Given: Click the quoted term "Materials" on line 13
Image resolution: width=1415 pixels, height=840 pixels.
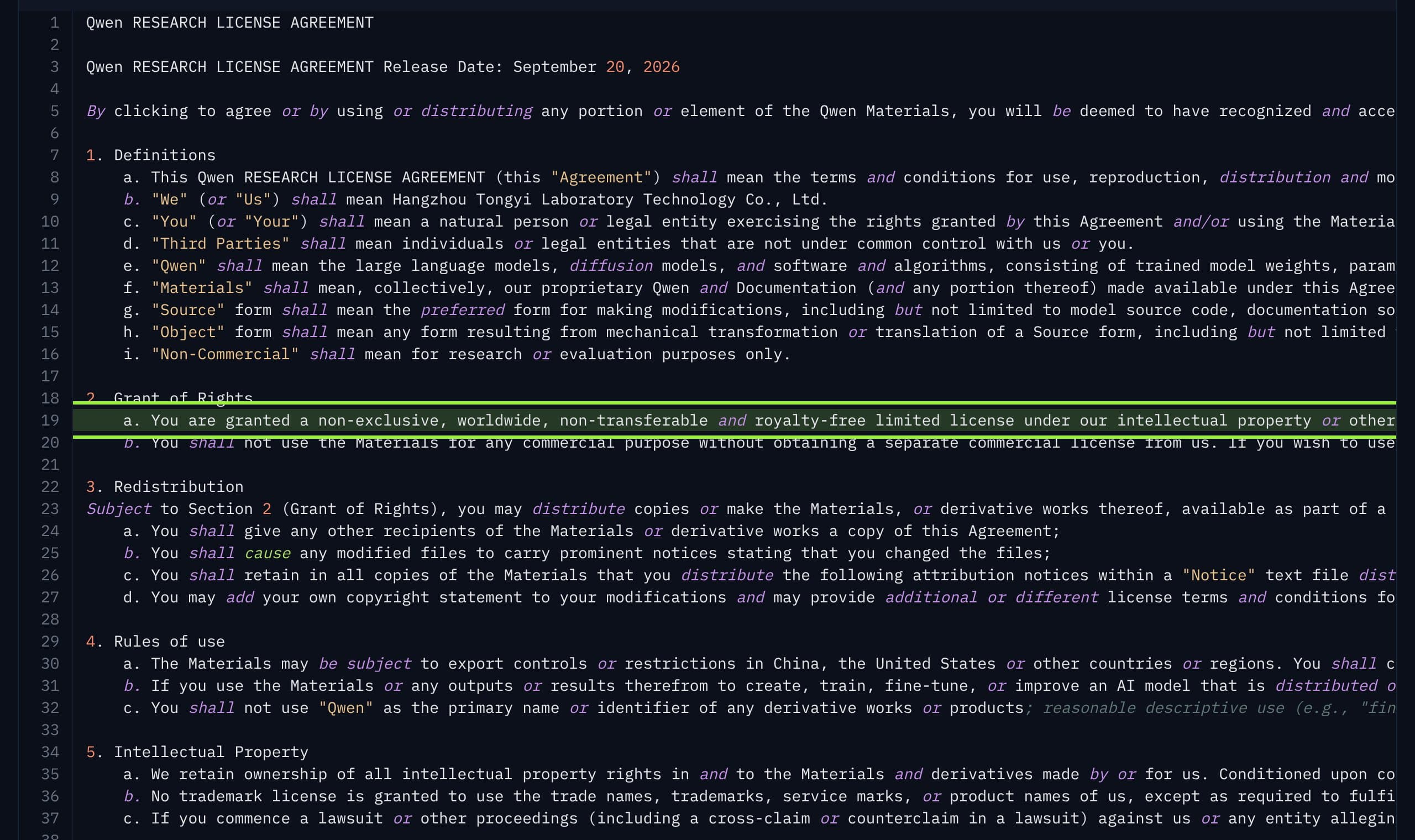Looking at the screenshot, I should click(202, 287).
